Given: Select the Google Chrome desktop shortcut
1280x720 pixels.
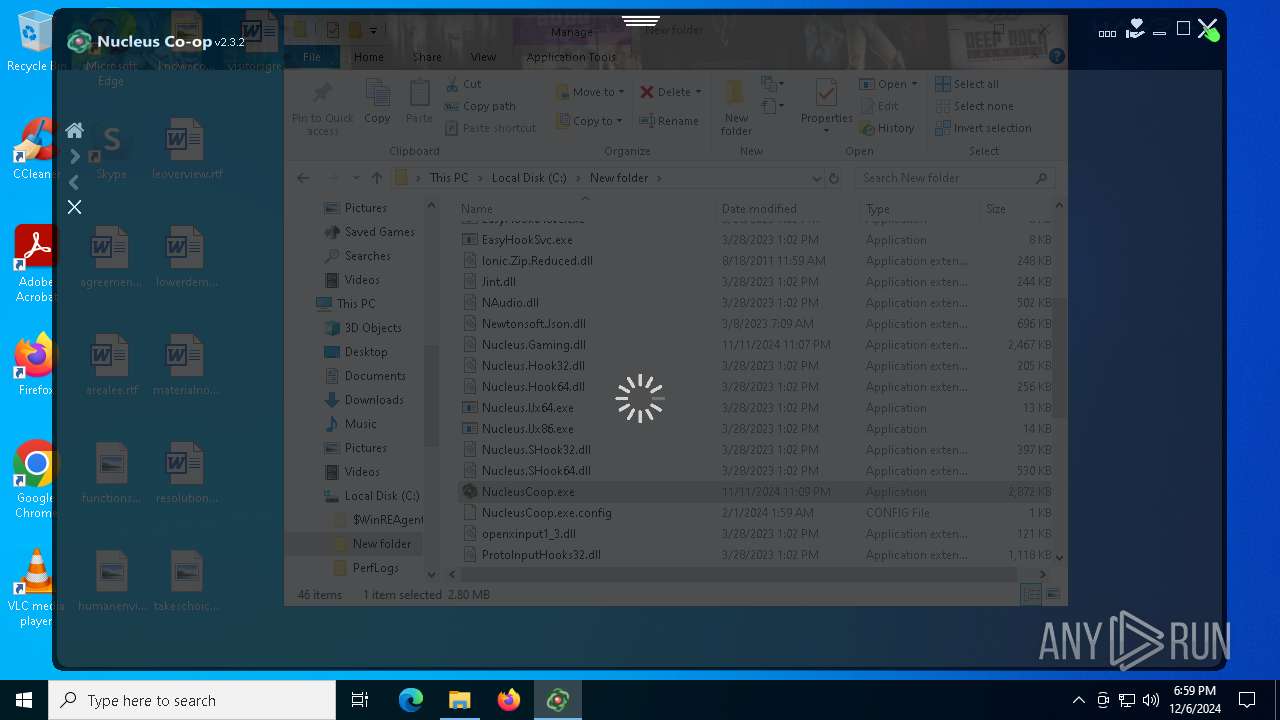Looking at the screenshot, I should click(35, 480).
